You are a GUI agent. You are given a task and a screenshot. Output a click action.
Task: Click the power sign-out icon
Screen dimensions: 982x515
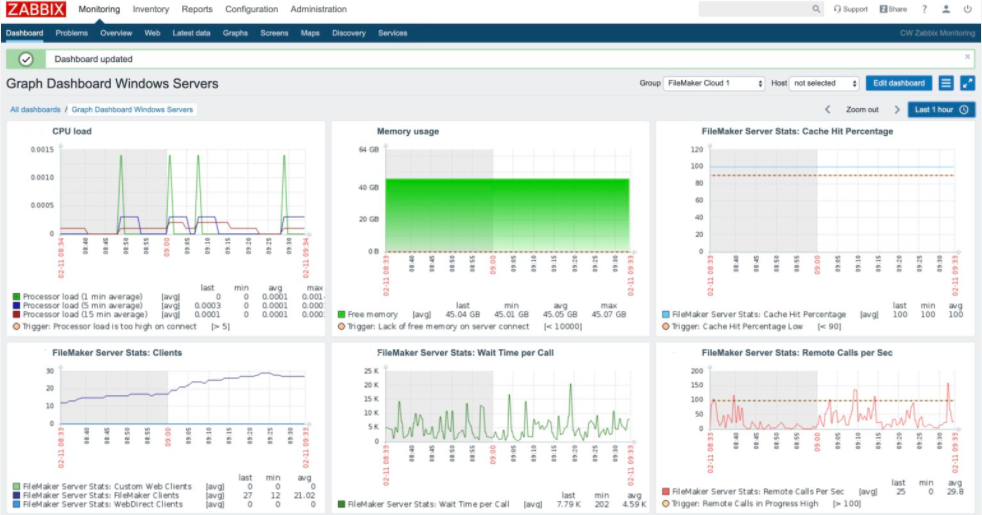click(967, 9)
